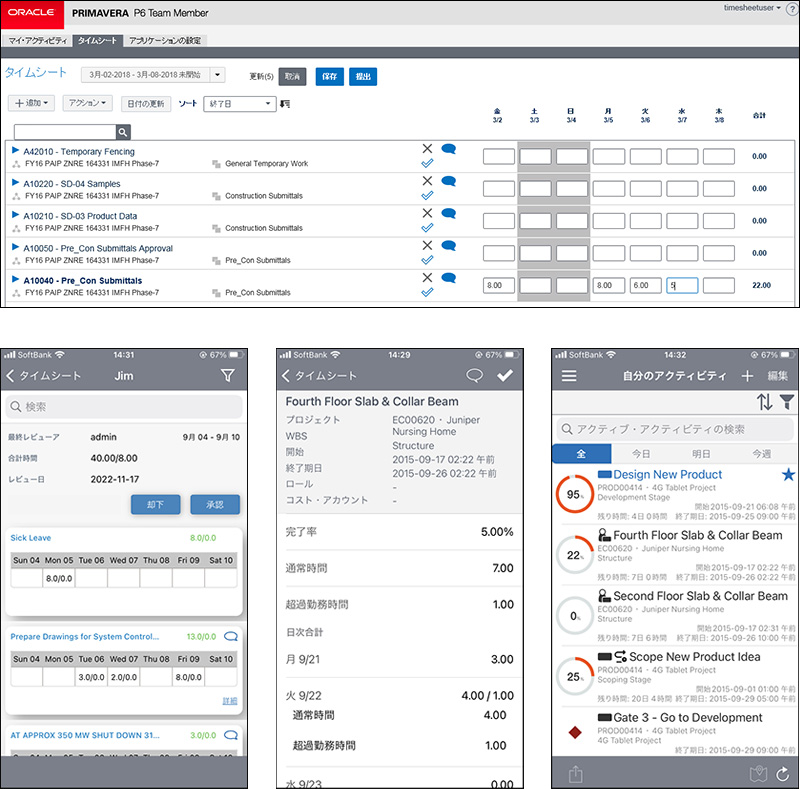The image size is (800, 789).
Task: Tap the 却下 reject button
Action: pos(156,504)
